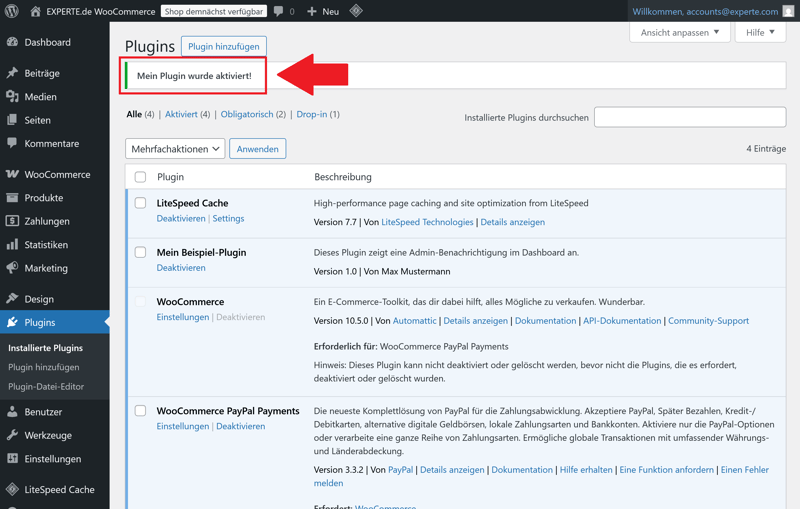Click the WordPress logo in admin bar

pos(12,11)
